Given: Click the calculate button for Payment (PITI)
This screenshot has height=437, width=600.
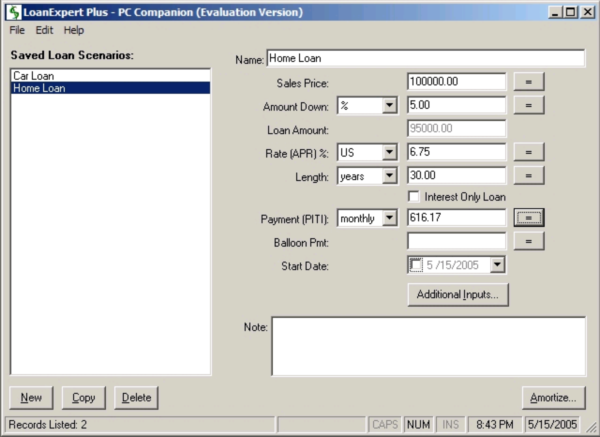Looking at the screenshot, I should [529, 217].
